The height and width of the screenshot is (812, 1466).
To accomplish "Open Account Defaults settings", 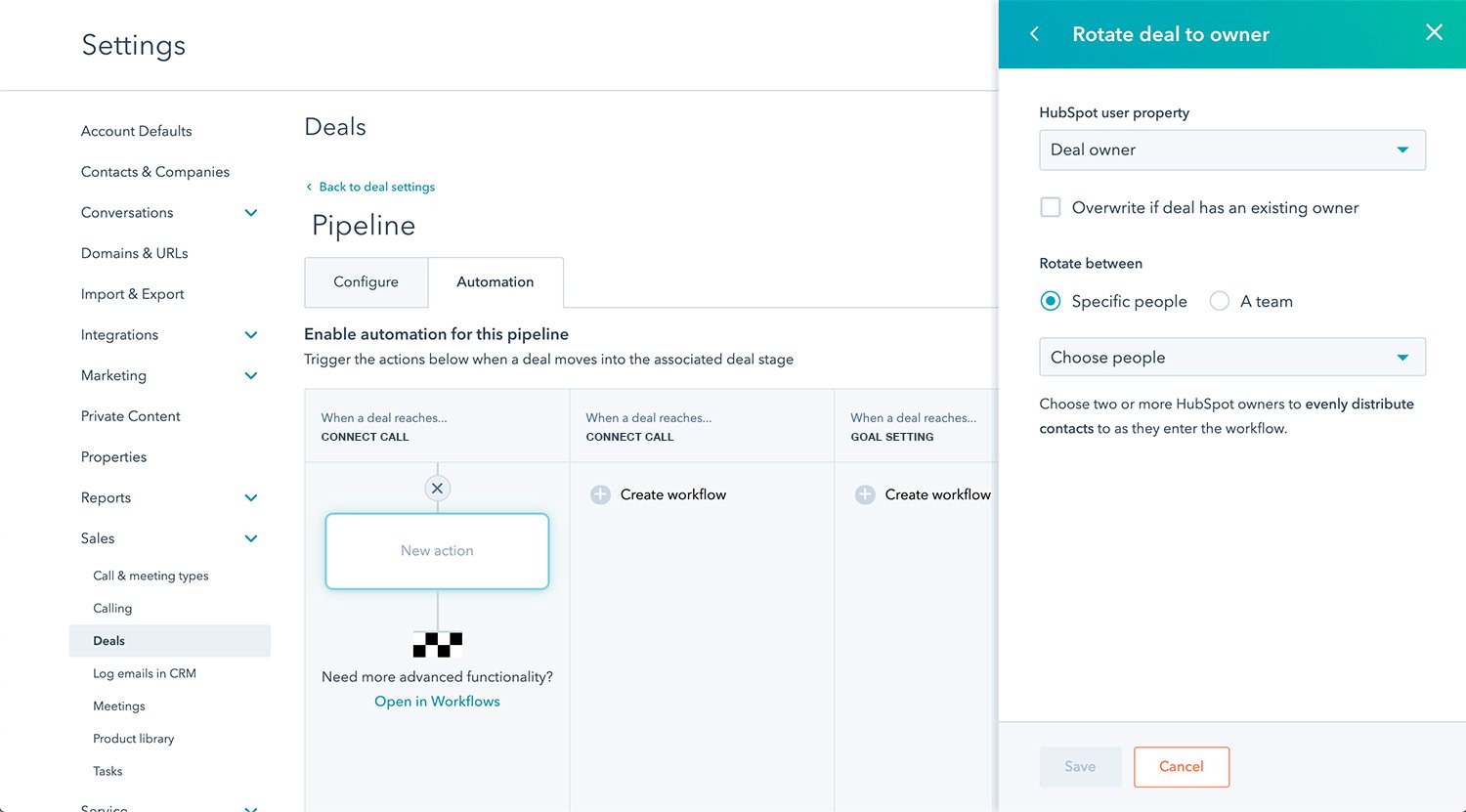I will tap(136, 131).
